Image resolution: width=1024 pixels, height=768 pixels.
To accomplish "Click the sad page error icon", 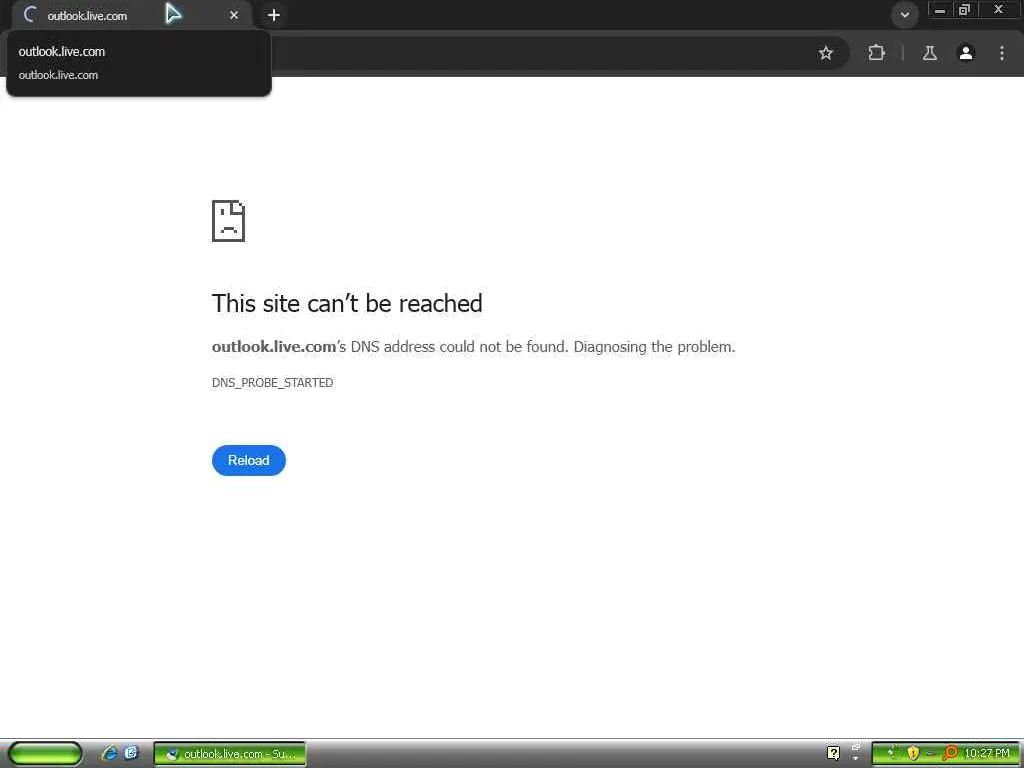I will click(228, 221).
